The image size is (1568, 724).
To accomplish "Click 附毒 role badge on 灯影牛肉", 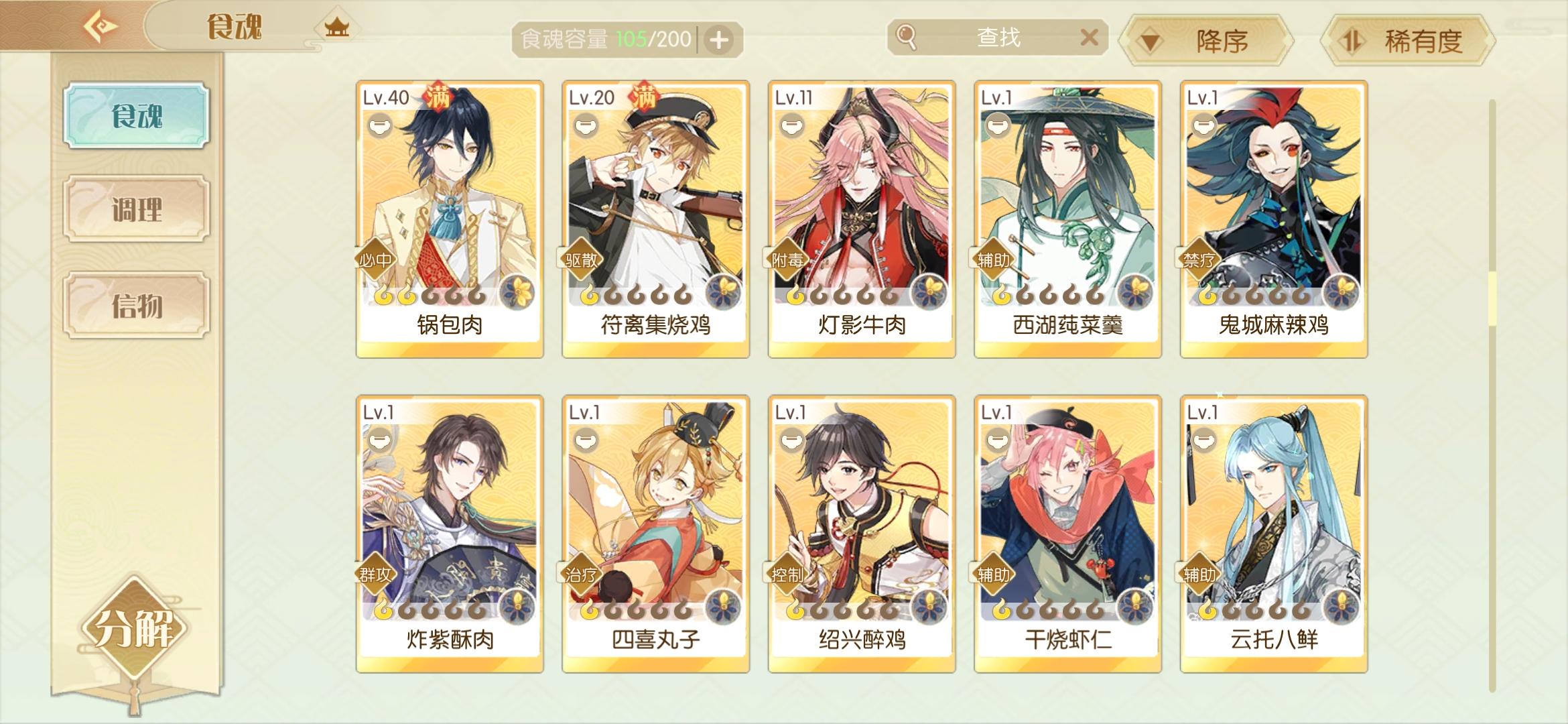I will coord(785,259).
